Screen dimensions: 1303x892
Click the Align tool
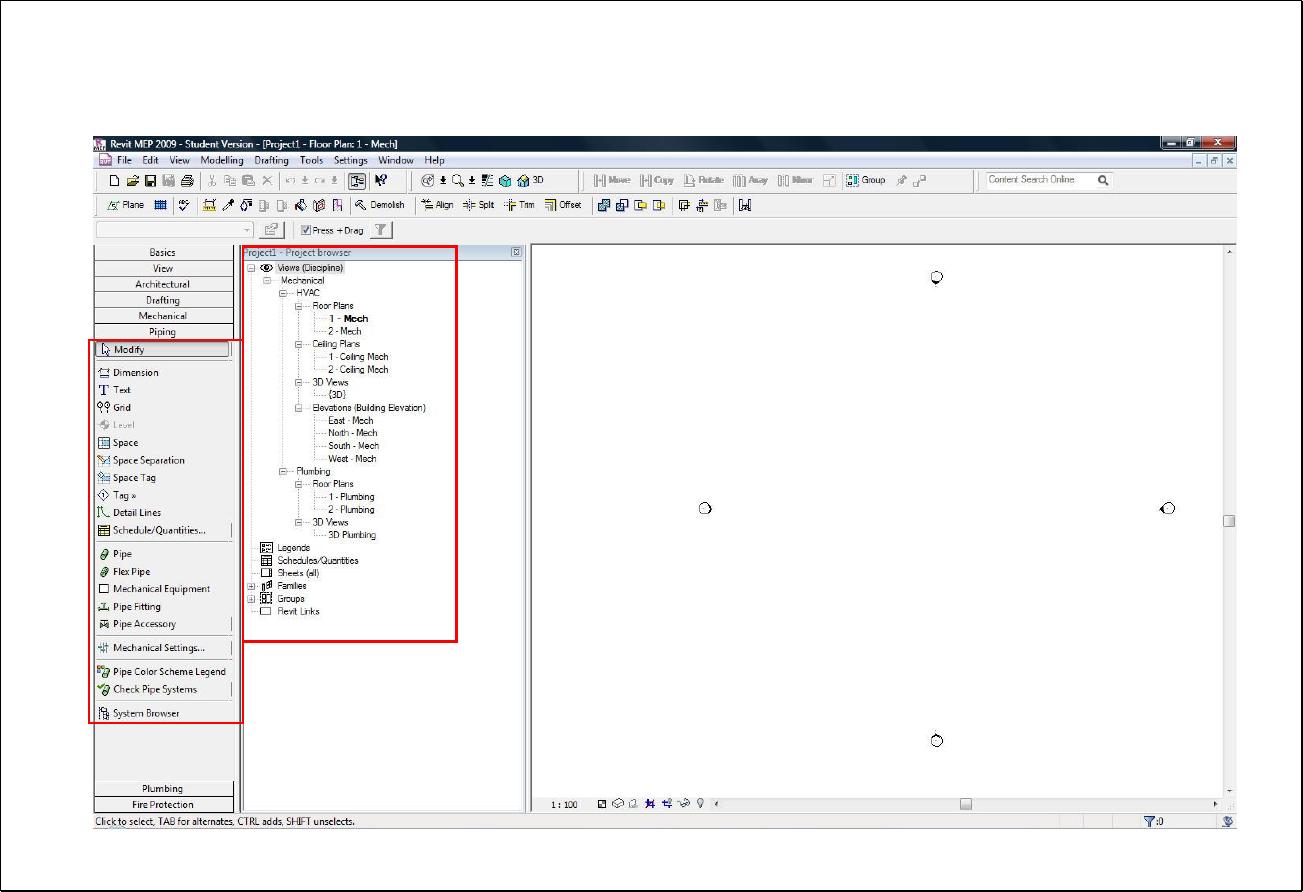tap(437, 205)
